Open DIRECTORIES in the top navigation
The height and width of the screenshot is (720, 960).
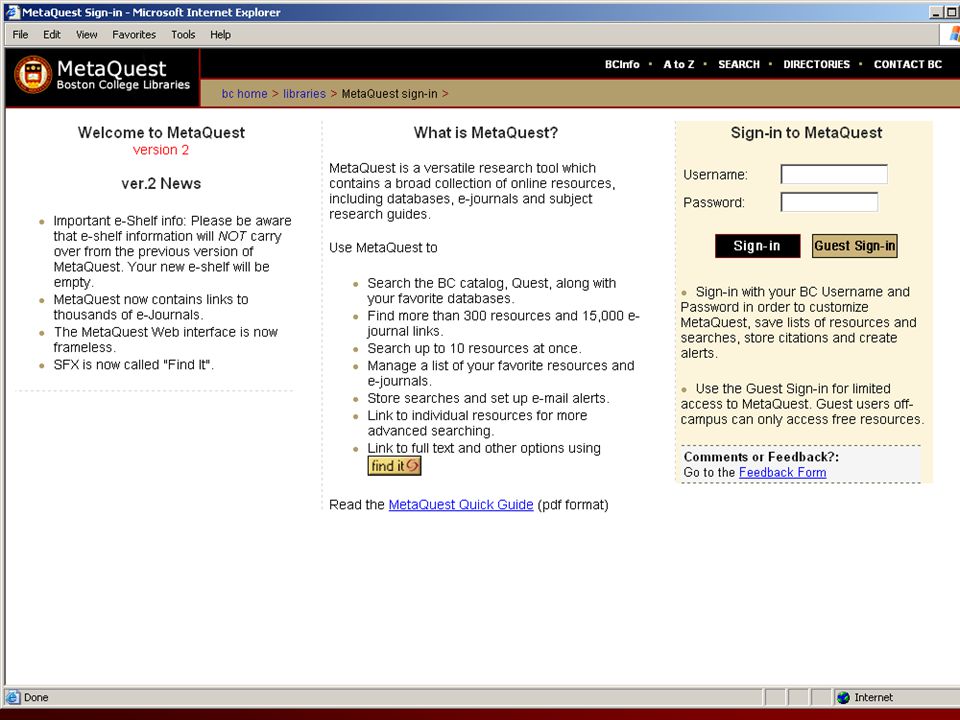point(817,64)
